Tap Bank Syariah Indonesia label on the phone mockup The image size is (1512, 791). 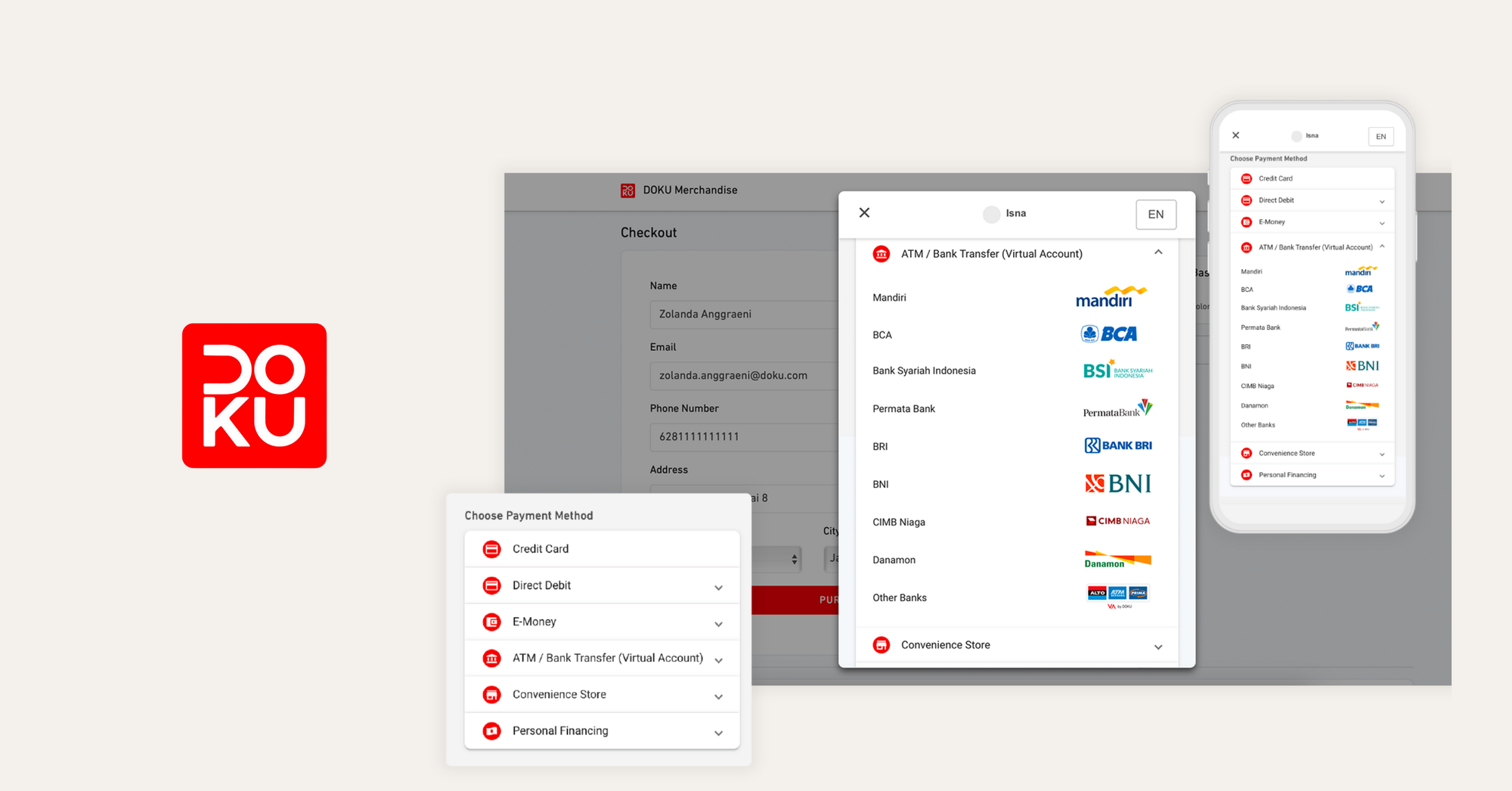click(1273, 308)
